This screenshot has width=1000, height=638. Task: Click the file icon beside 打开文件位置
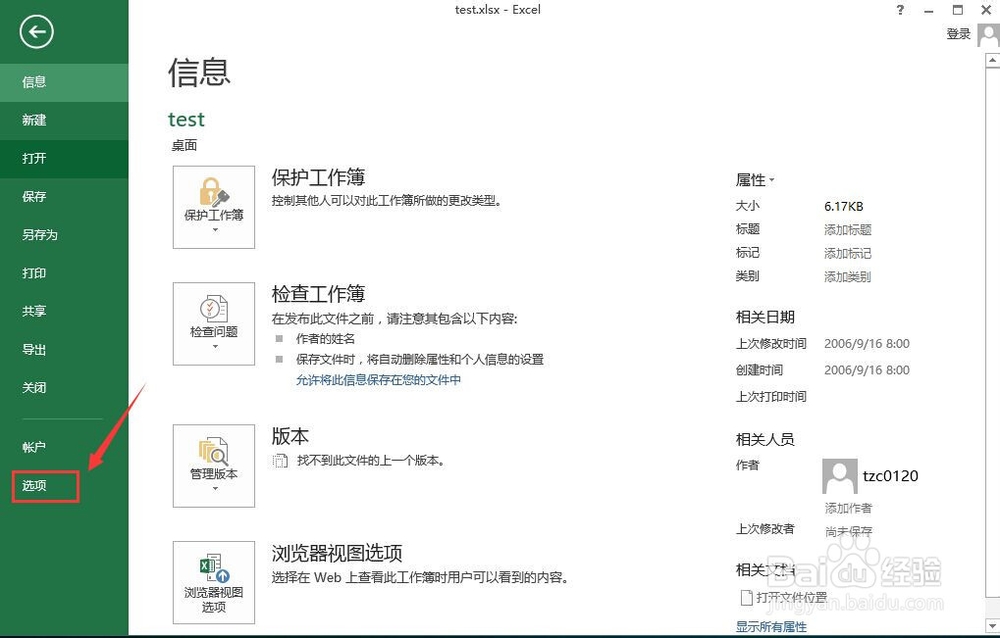pos(746,598)
